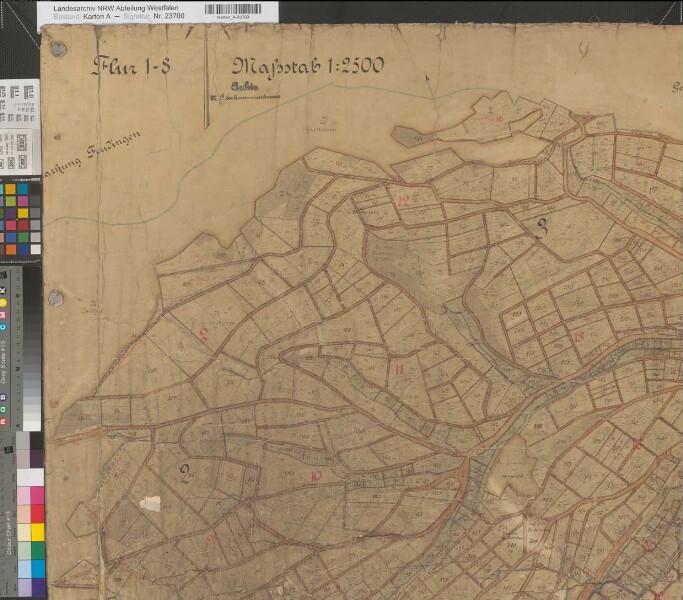Click the black 'K' circle on the grey scale card
The width and height of the screenshot is (683, 600).
(x=3, y=290)
